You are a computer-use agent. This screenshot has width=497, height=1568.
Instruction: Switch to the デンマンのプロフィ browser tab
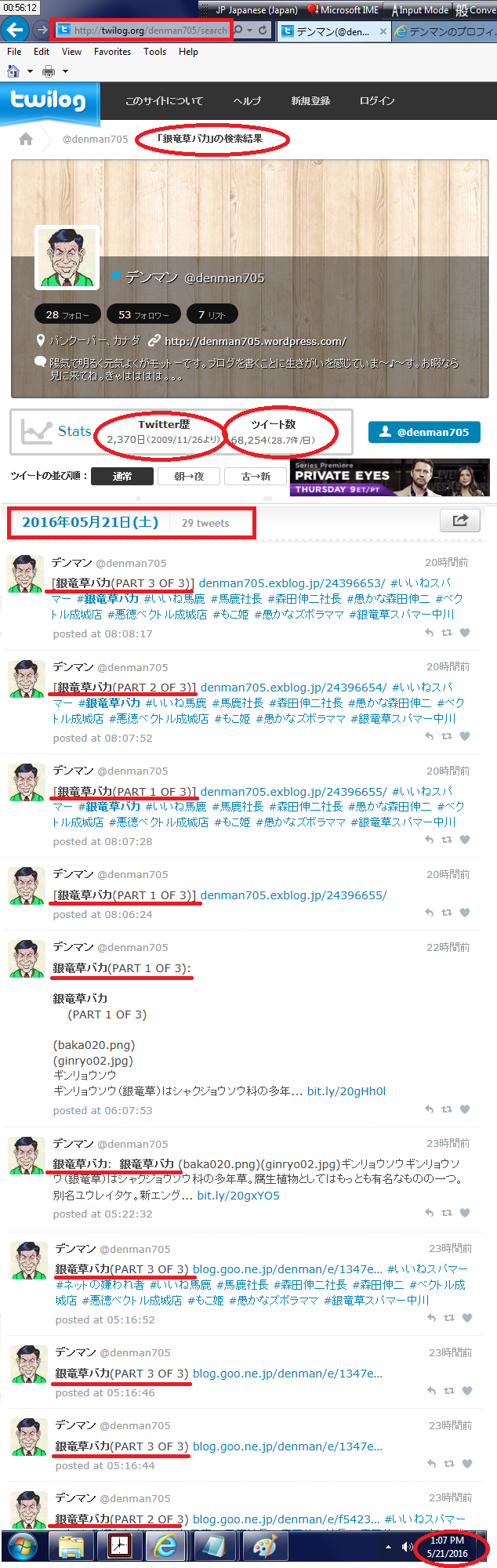[x=445, y=31]
